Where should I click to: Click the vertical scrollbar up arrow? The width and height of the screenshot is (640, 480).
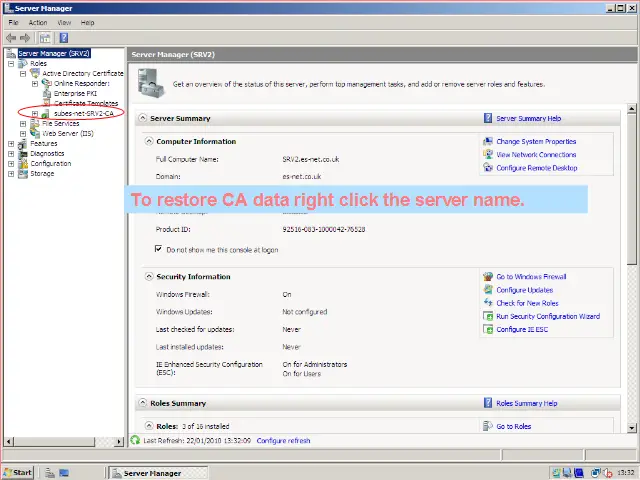click(631, 109)
